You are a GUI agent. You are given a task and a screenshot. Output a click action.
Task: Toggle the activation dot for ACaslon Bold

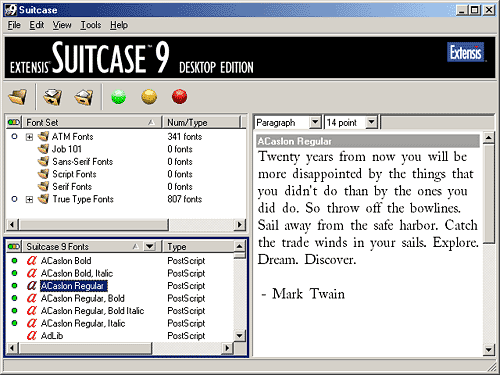click(14, 261)
